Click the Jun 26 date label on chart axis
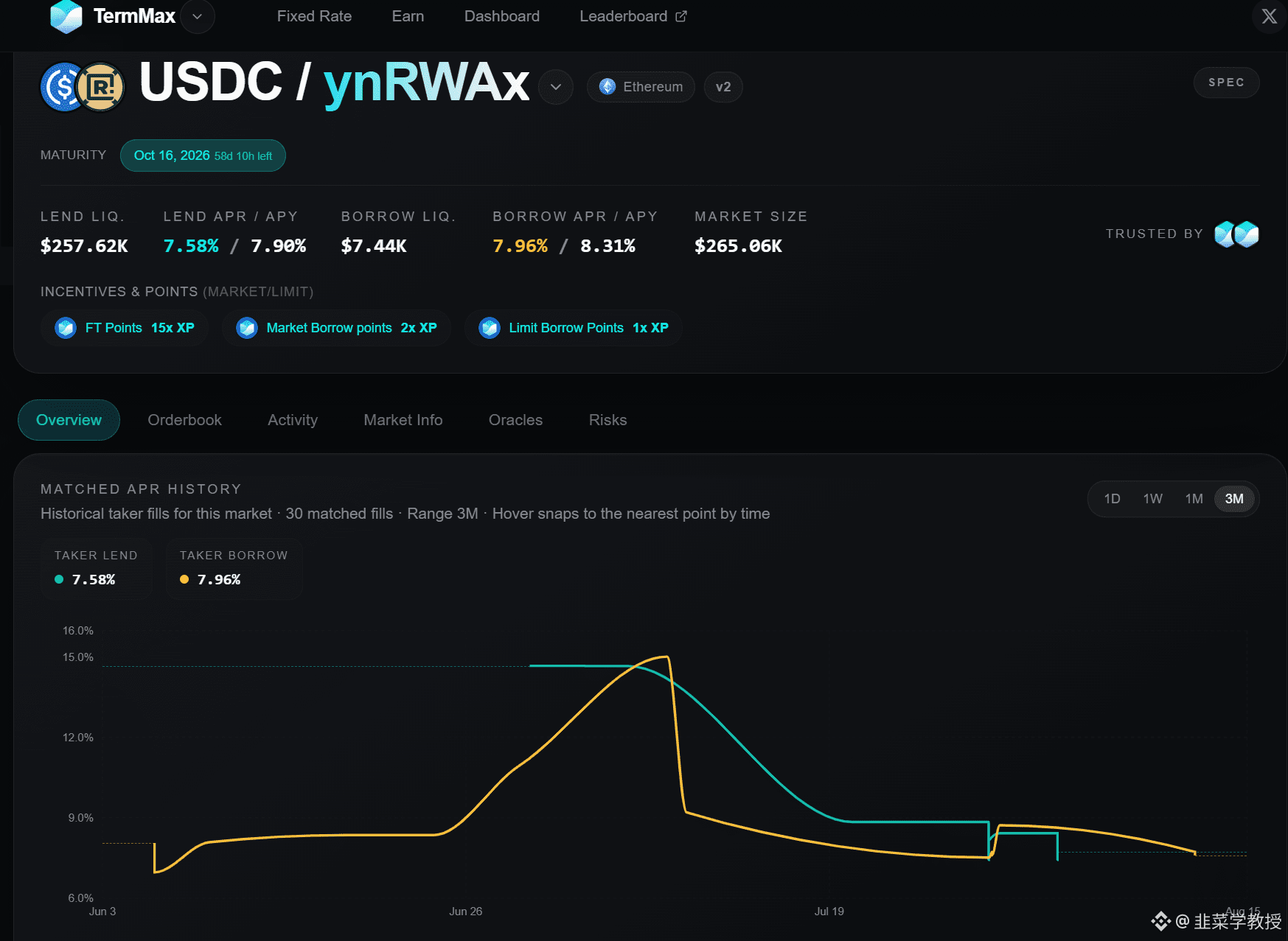The height and width of the screenshot is (941, 1288). [465, 912]
